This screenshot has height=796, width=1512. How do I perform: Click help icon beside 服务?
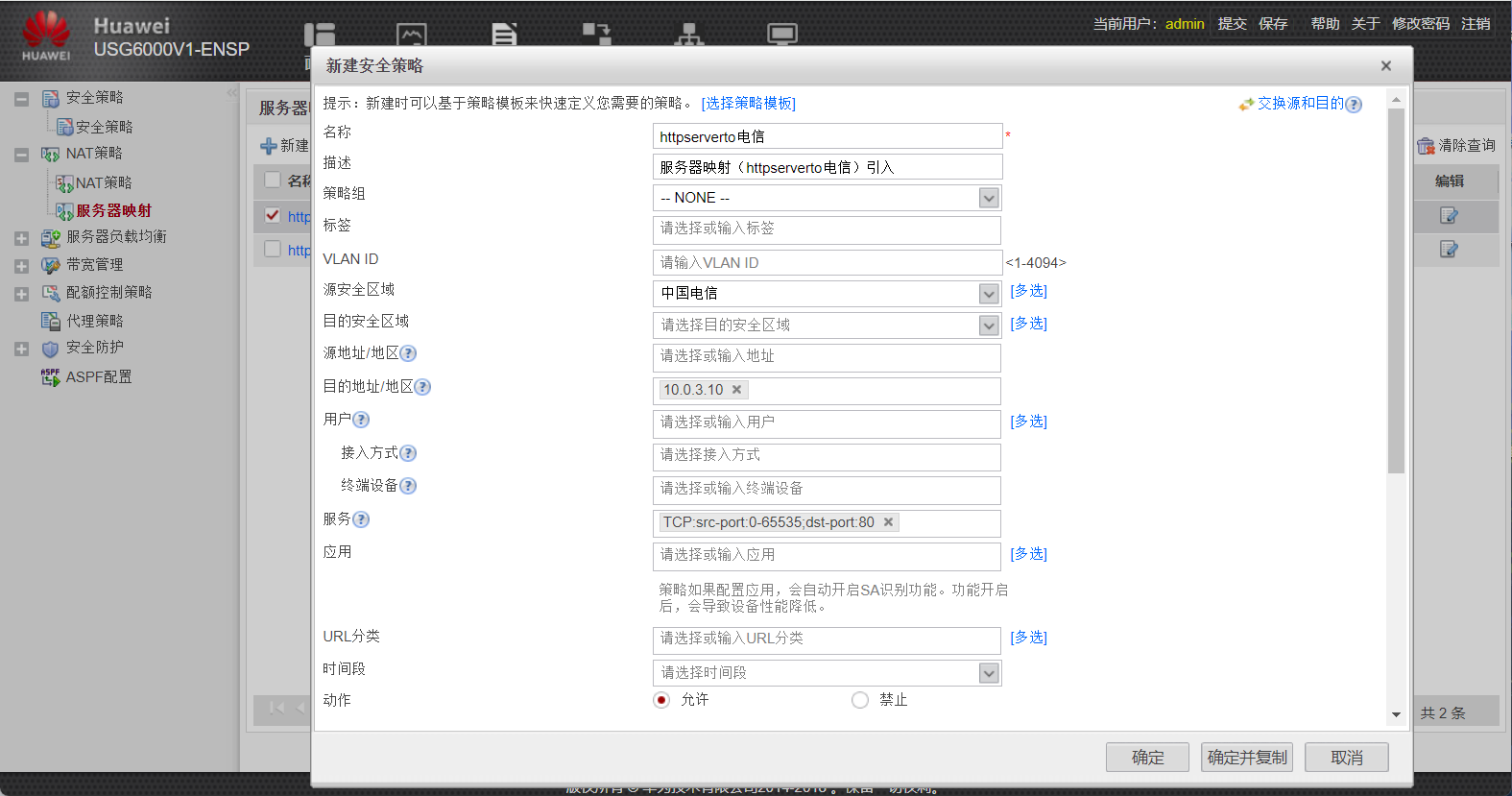coord(361,519)
